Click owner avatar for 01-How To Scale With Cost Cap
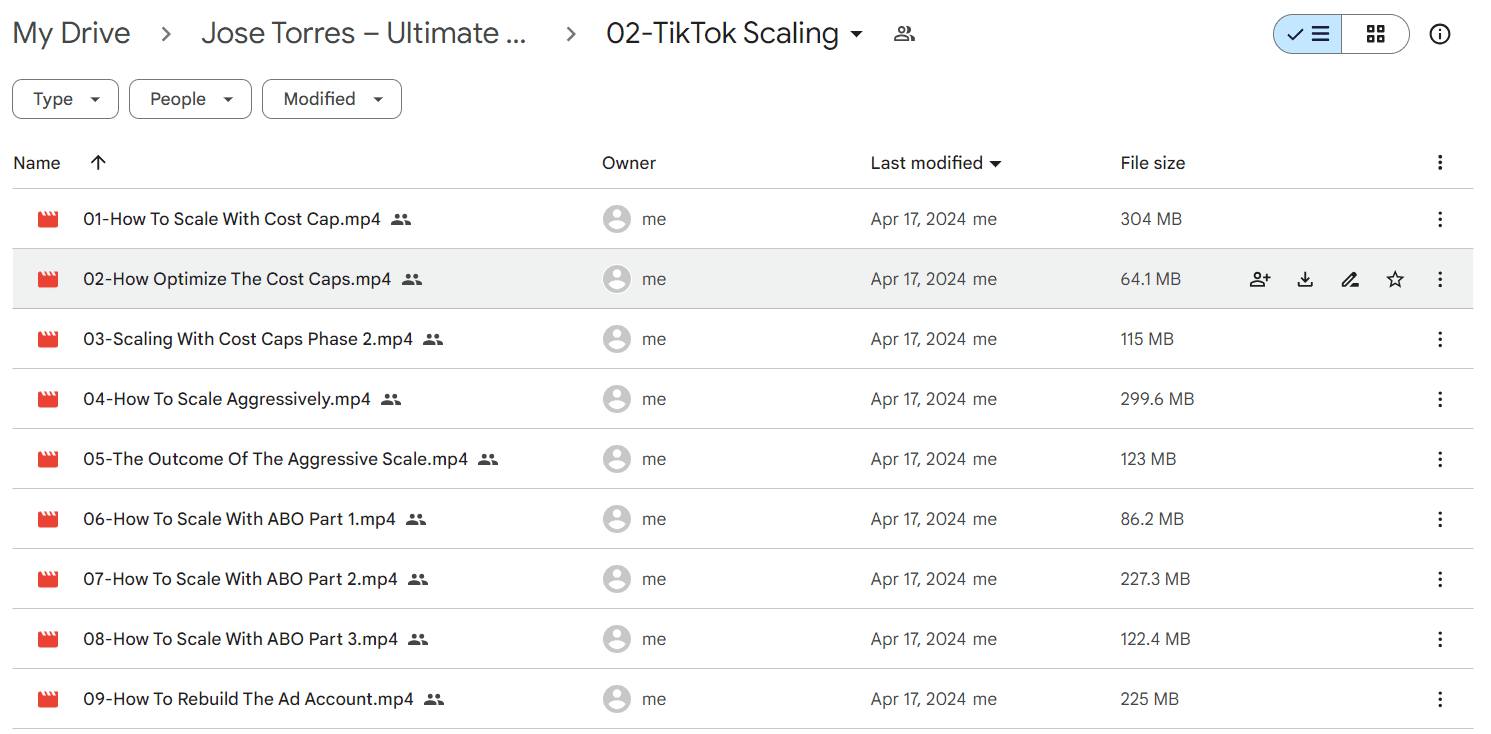The width and height of the screenshot is (1491, 734). pos(617,219)
